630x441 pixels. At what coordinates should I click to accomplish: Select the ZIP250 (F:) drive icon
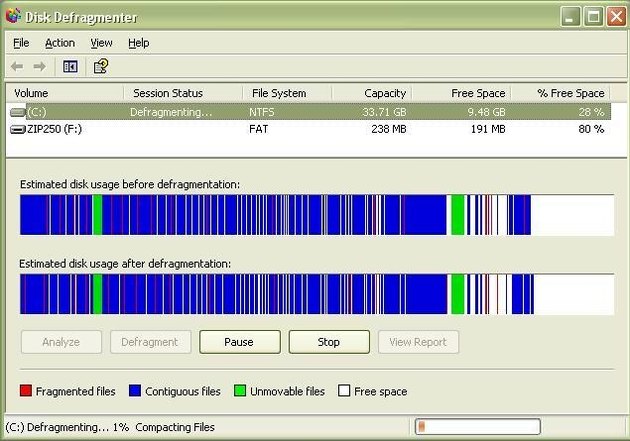click(x=18, y=129)
